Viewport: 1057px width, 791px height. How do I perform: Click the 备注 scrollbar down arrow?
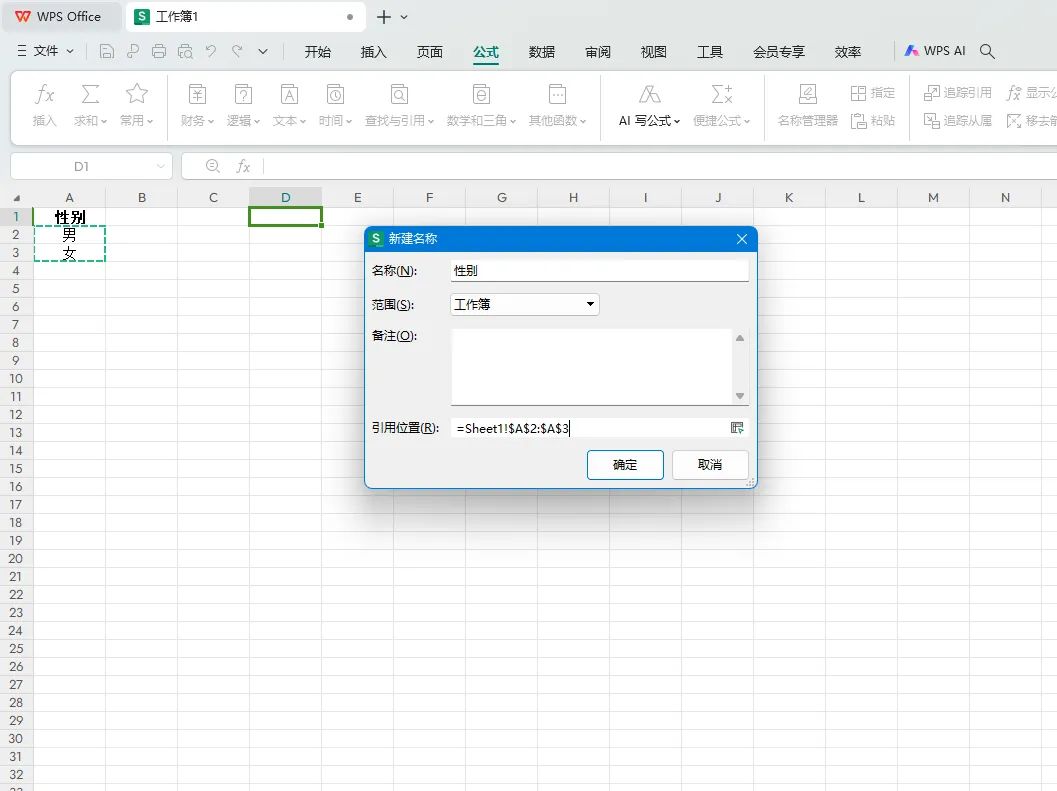(740, 396)
